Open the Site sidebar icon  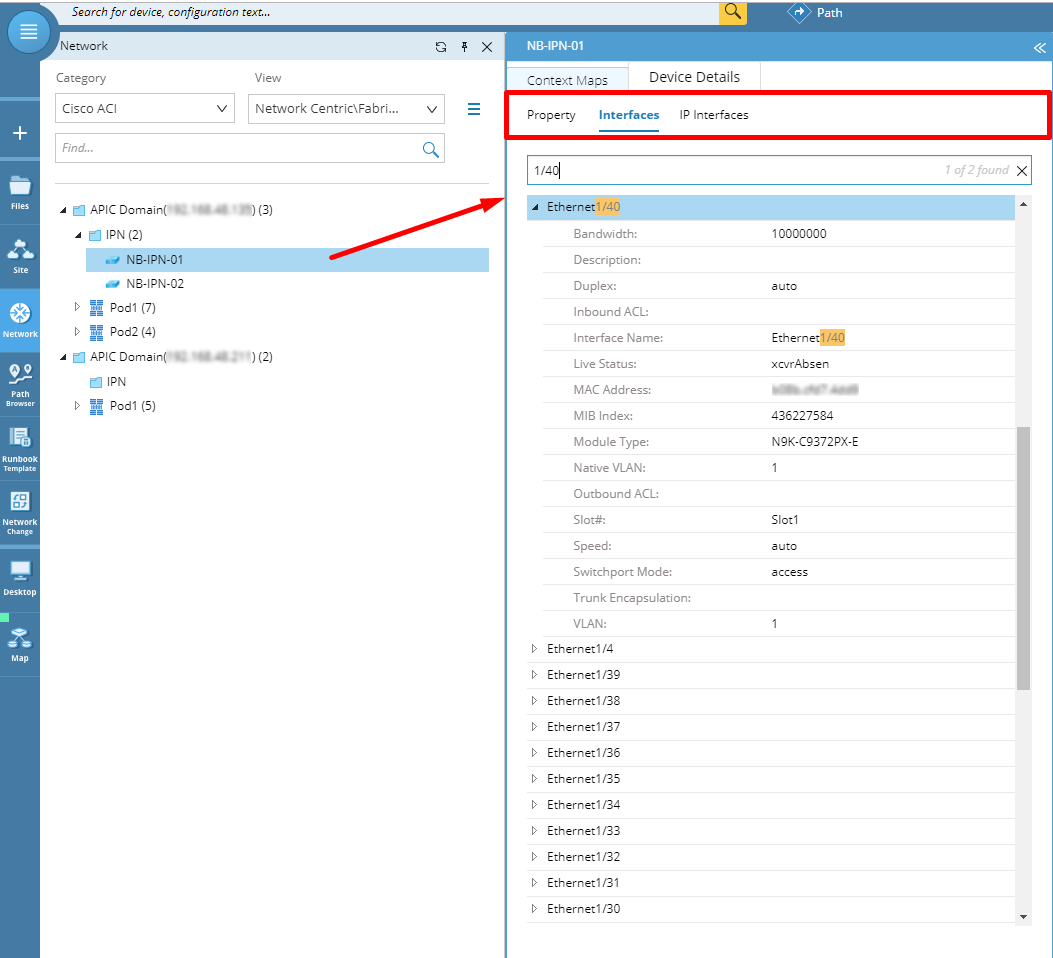point(20,256)
